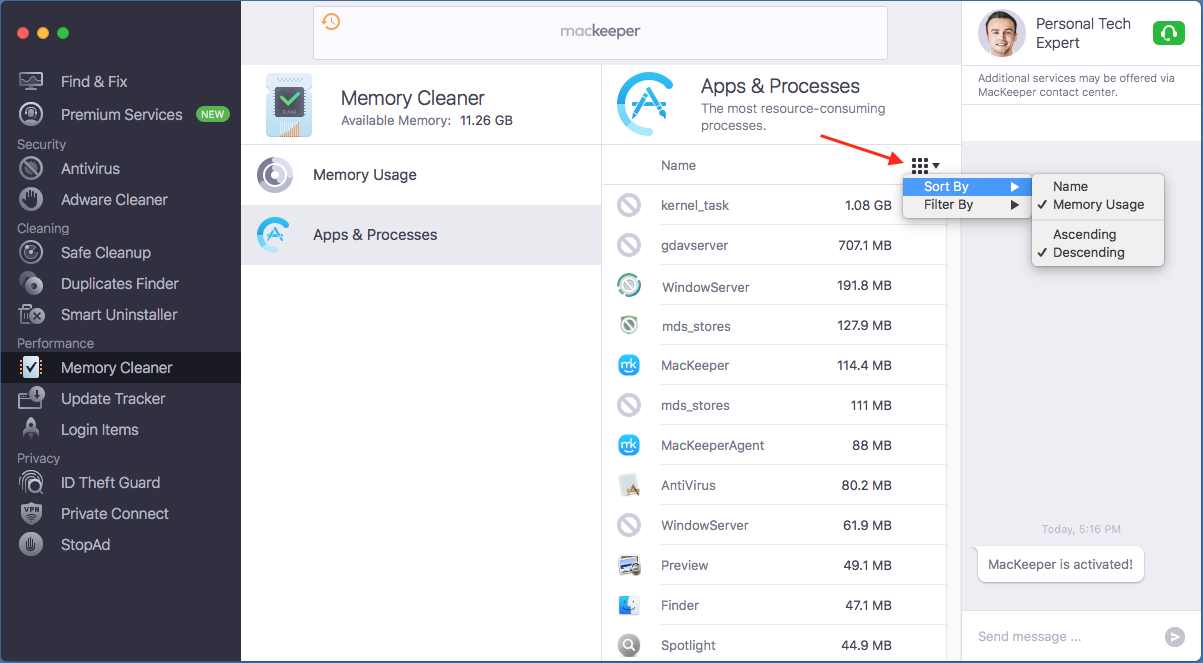Click the MacKeeper logo in the top banner
Screen dimensions: 1203x663
600,31
